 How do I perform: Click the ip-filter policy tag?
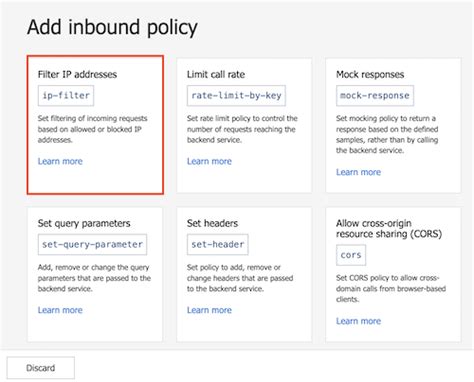coord(66,96)
